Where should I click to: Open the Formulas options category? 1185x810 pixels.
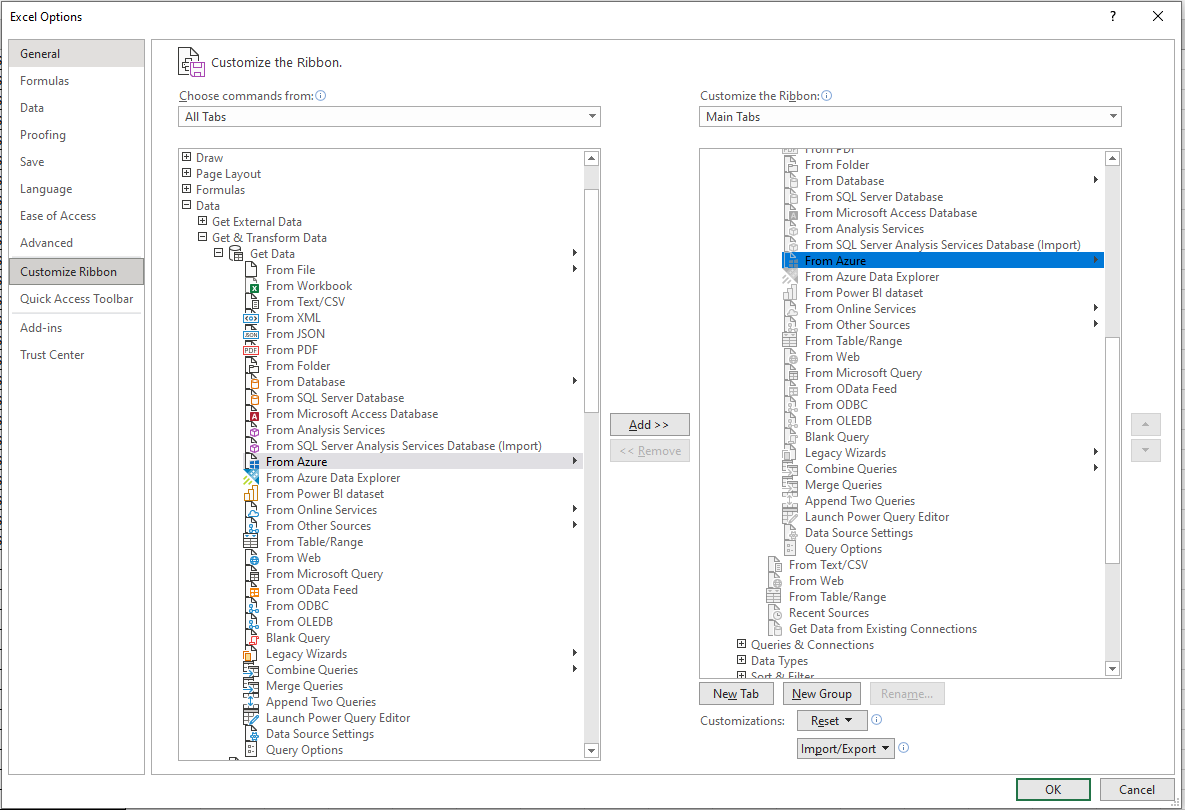click(76, 81)
